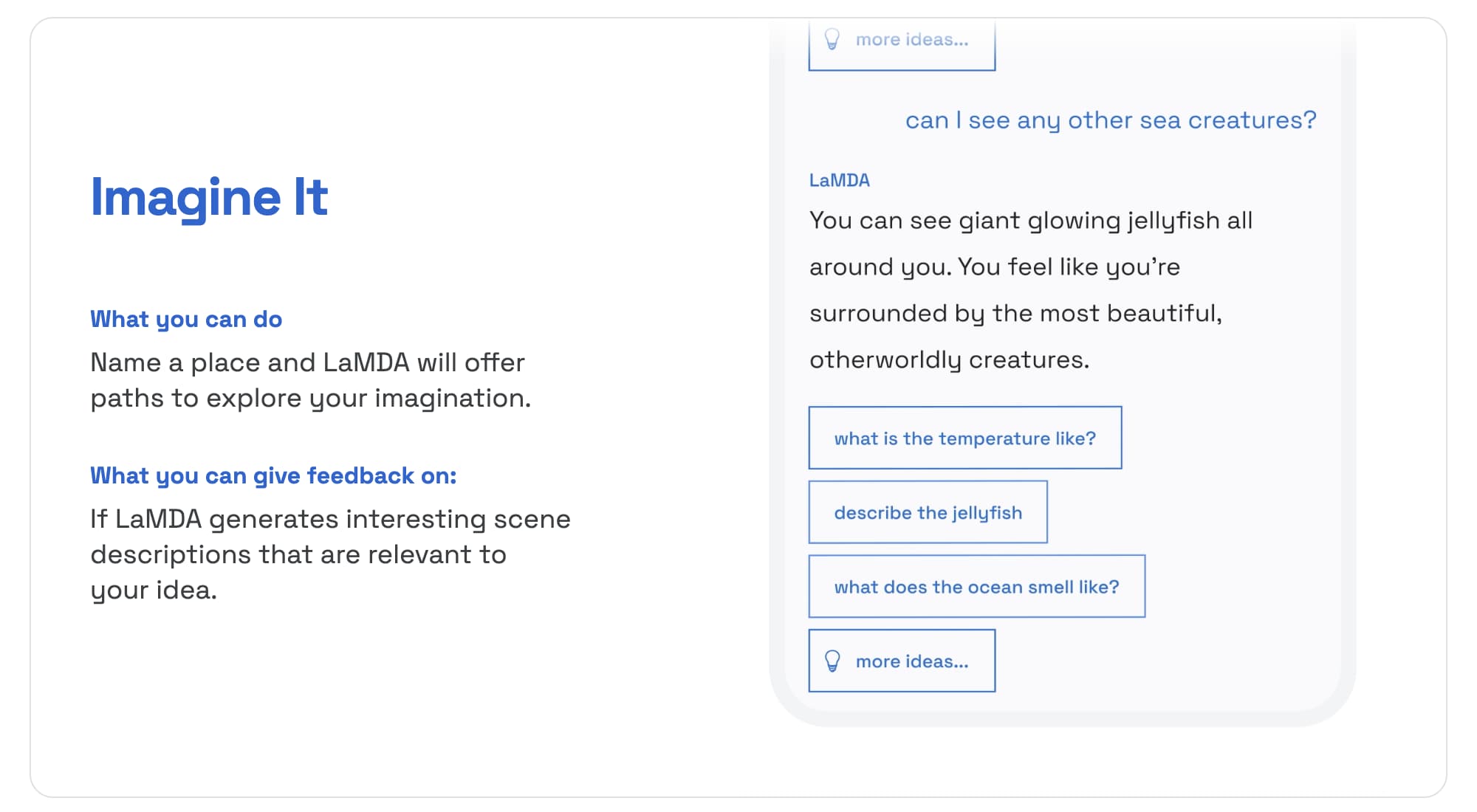Click the lightbulb icon in the bottom more ideas button
Screen dimensions: 1477x812
click(832, 661)
